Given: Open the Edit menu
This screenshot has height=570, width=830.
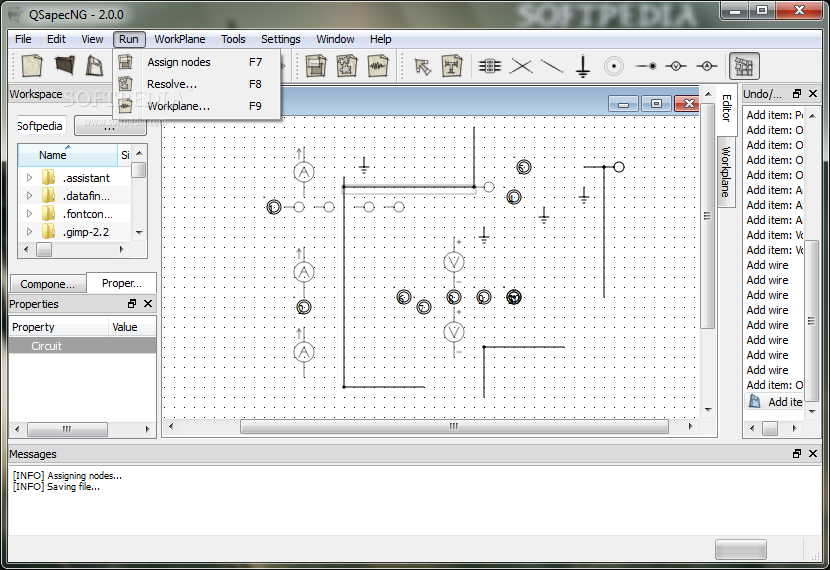Looking at the screenshot, I should 56,39.
